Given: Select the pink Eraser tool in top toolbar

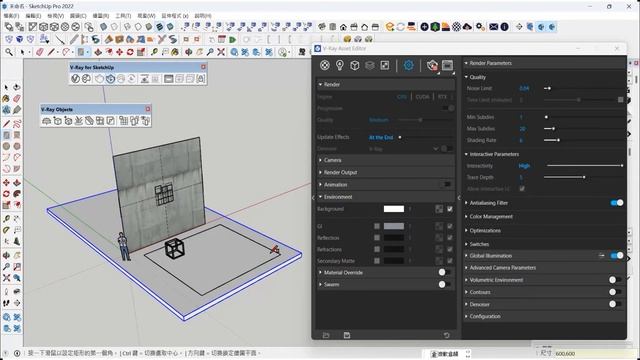Looking at the screenshot, I should [x=40, y=52].
